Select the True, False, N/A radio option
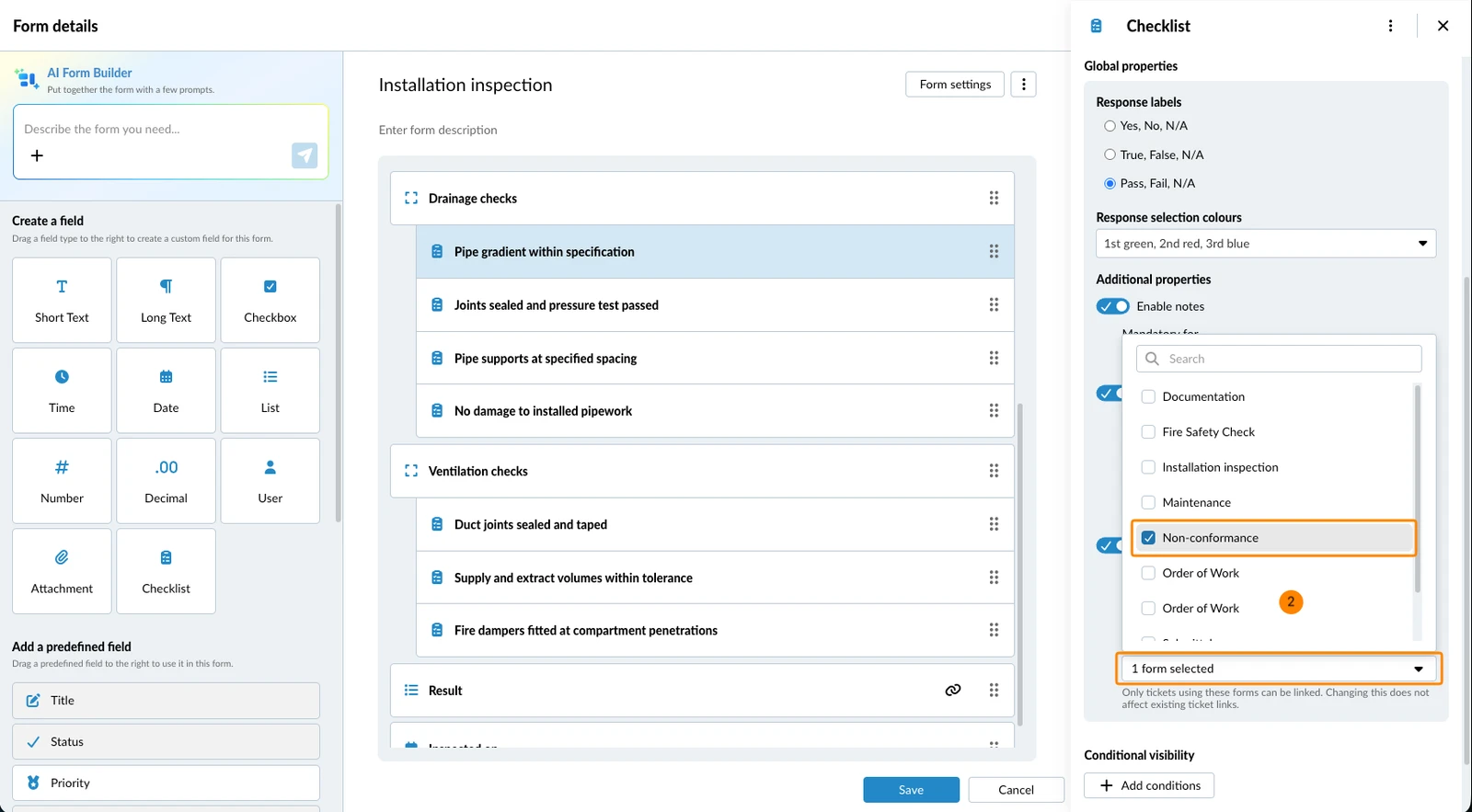The image size is (1472, 812). (x=1110, y=154)
